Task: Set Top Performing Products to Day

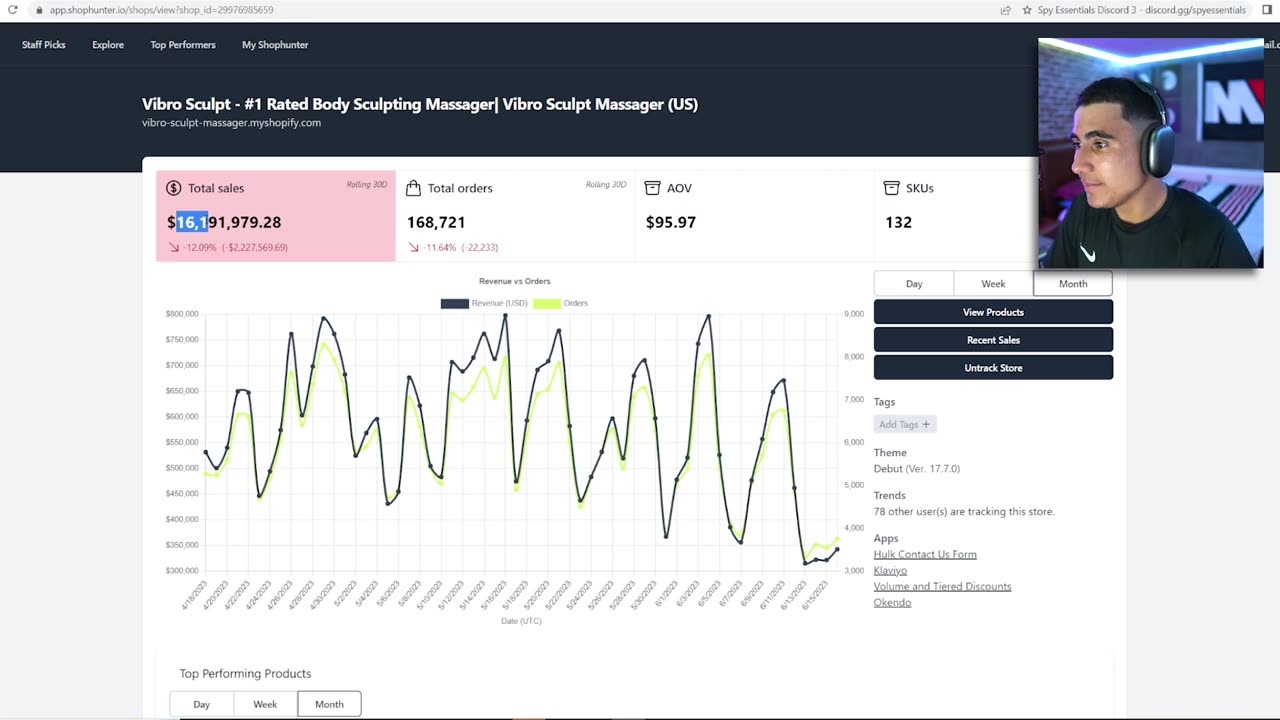Action: (x=201, y=704)
